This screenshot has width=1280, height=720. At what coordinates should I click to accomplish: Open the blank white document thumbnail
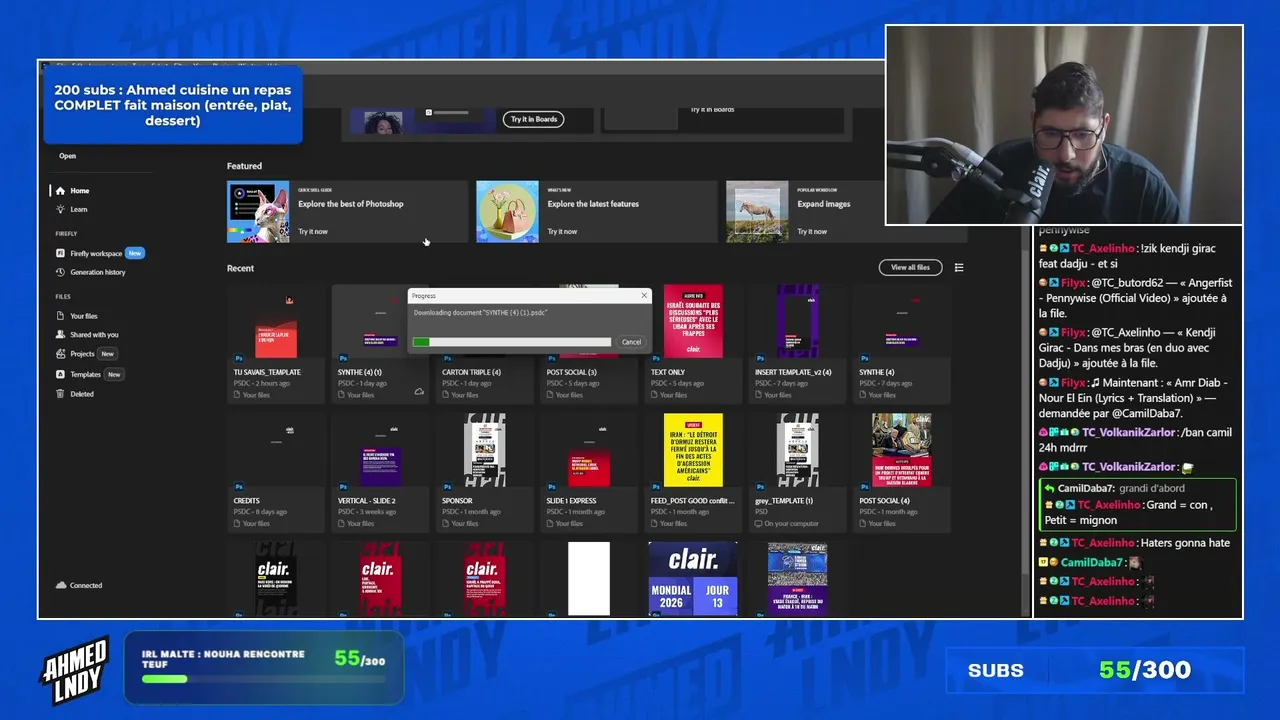(589, 579)
